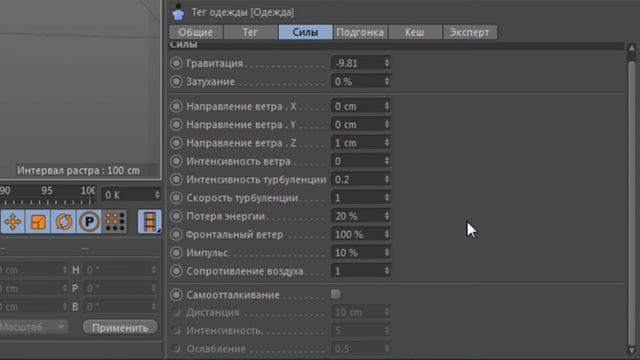Toggle keyframe circle for Интенсивность ветра

tap(176, 161)
